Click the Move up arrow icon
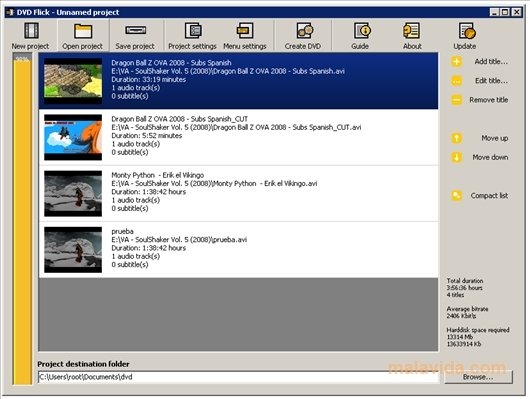This screenshot has height=399, width=530. pos(456,138)
